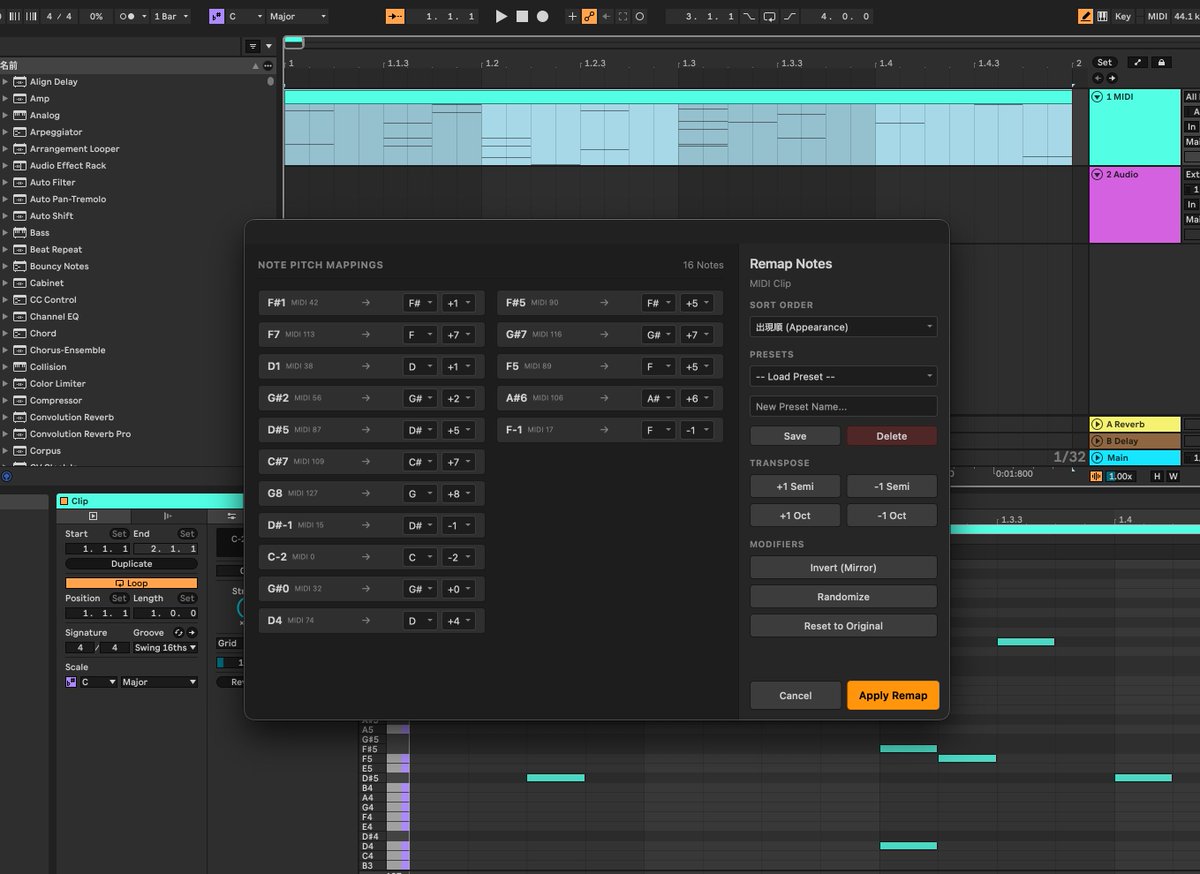Open the Load Preset dropdown
Screen dimensions: 1200x874
tap(843, 376)
